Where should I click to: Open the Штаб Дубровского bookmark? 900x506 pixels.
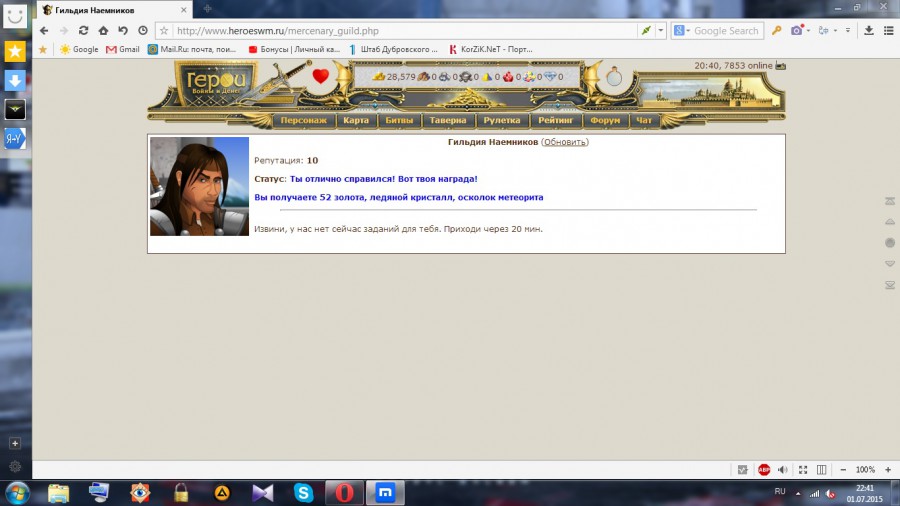394,49
